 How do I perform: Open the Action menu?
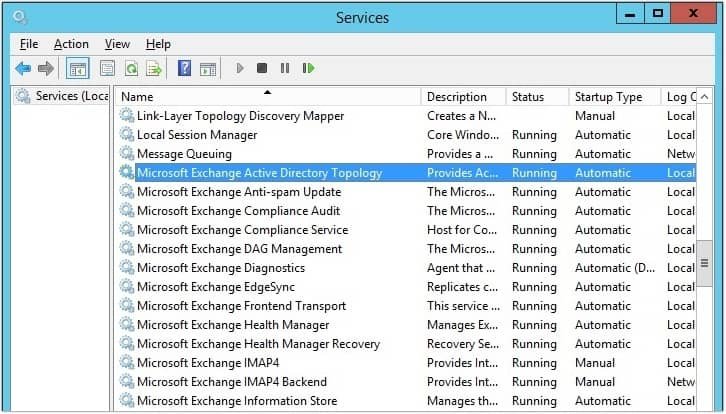tap(71, 44)
